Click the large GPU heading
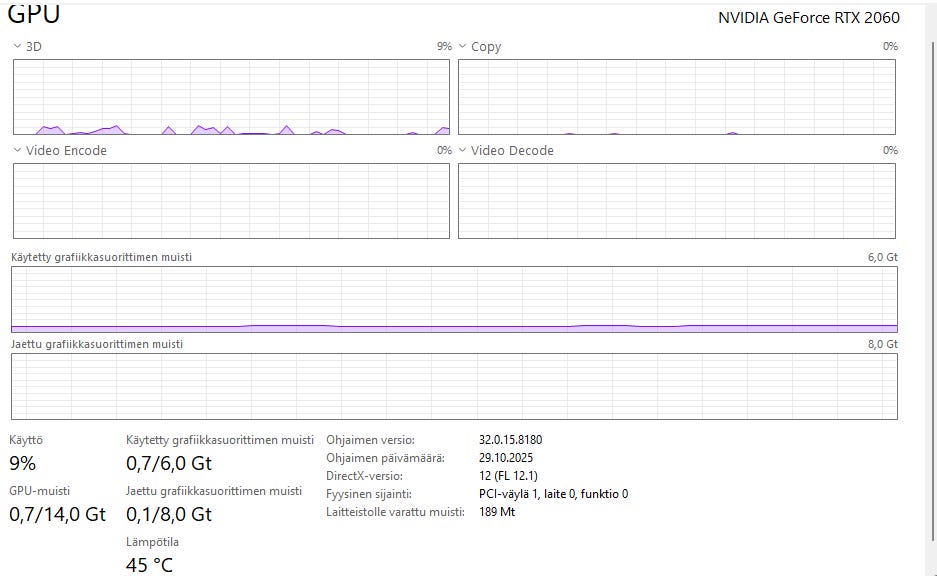Screen dimensions: 937x576 (x=34, y=14)
